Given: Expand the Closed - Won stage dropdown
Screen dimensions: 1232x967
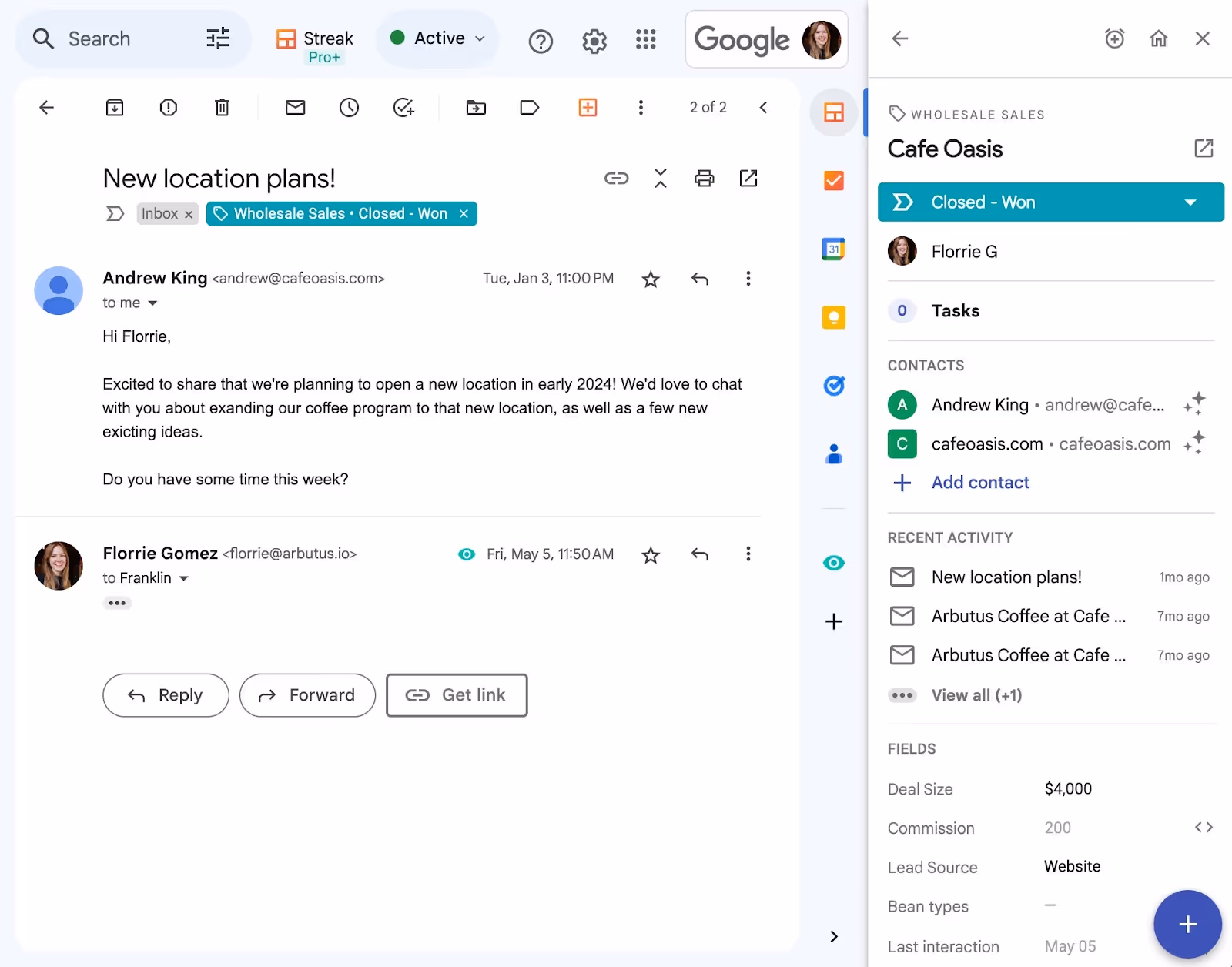Looking at the screenshot, I should (x=1190, y=202).
